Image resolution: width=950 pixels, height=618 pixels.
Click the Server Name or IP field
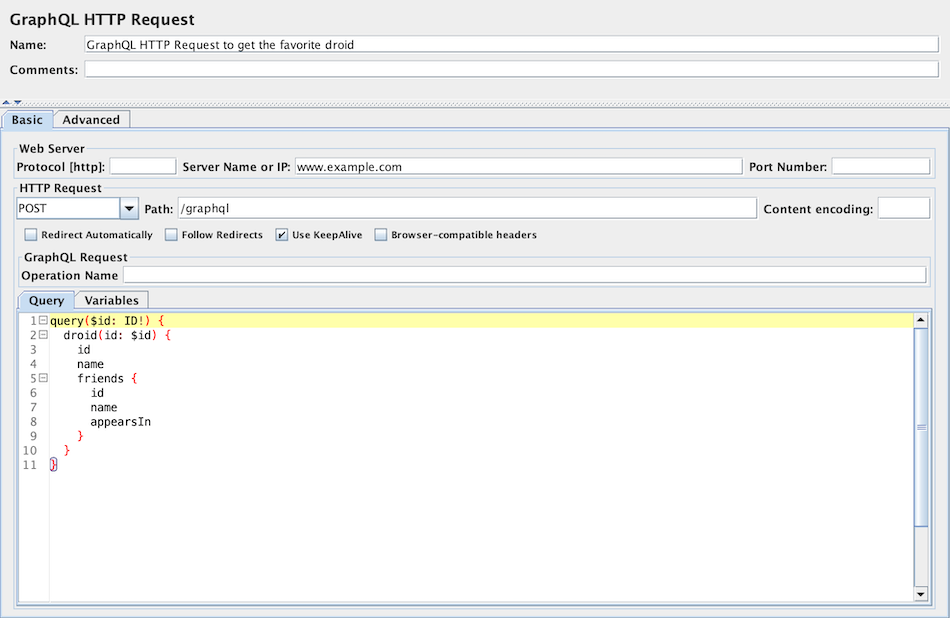517,166
